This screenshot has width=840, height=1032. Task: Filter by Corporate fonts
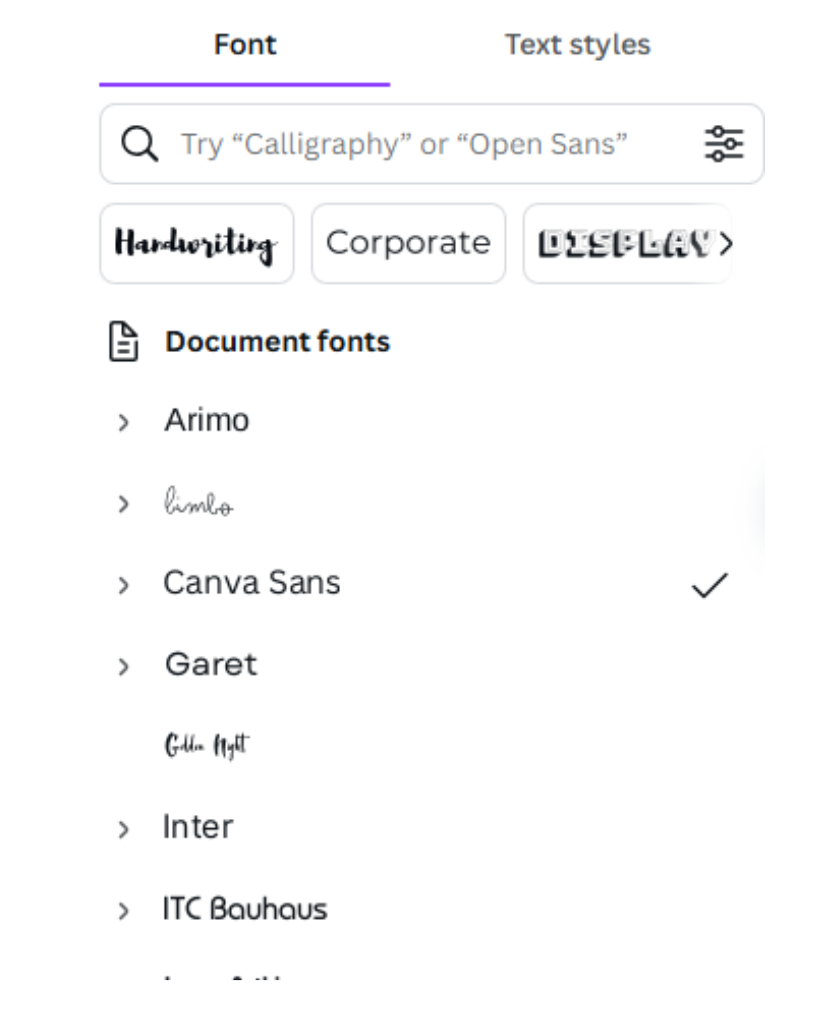(x=408, y=243)
